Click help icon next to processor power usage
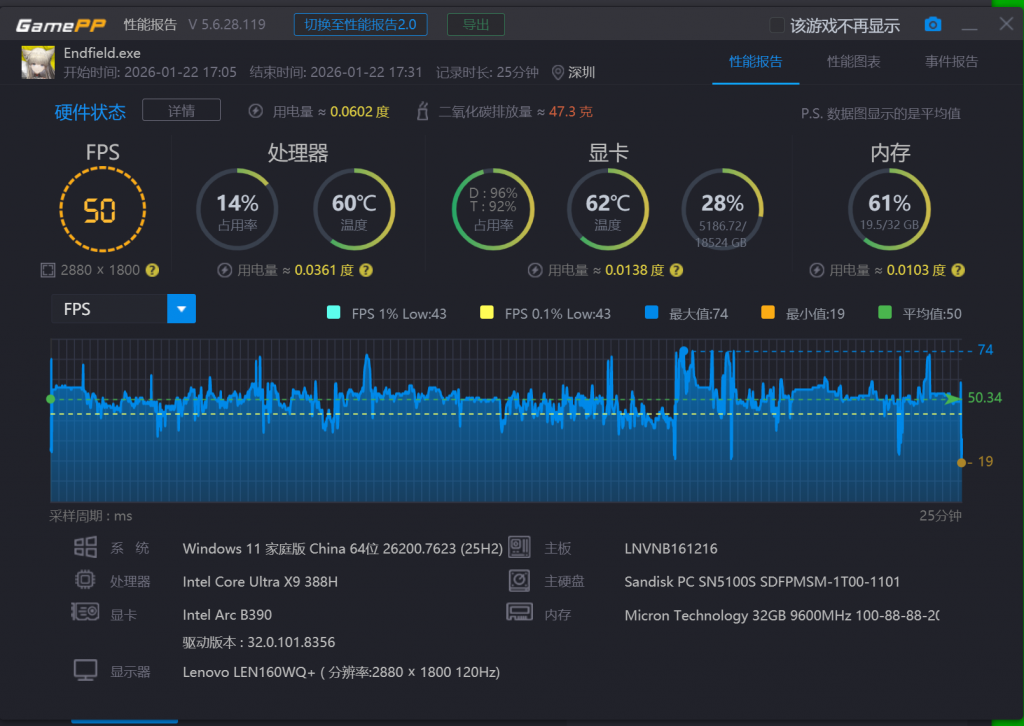Image resolution: width=1024 pixels, height=726 pixels. (x=366, y=270)
